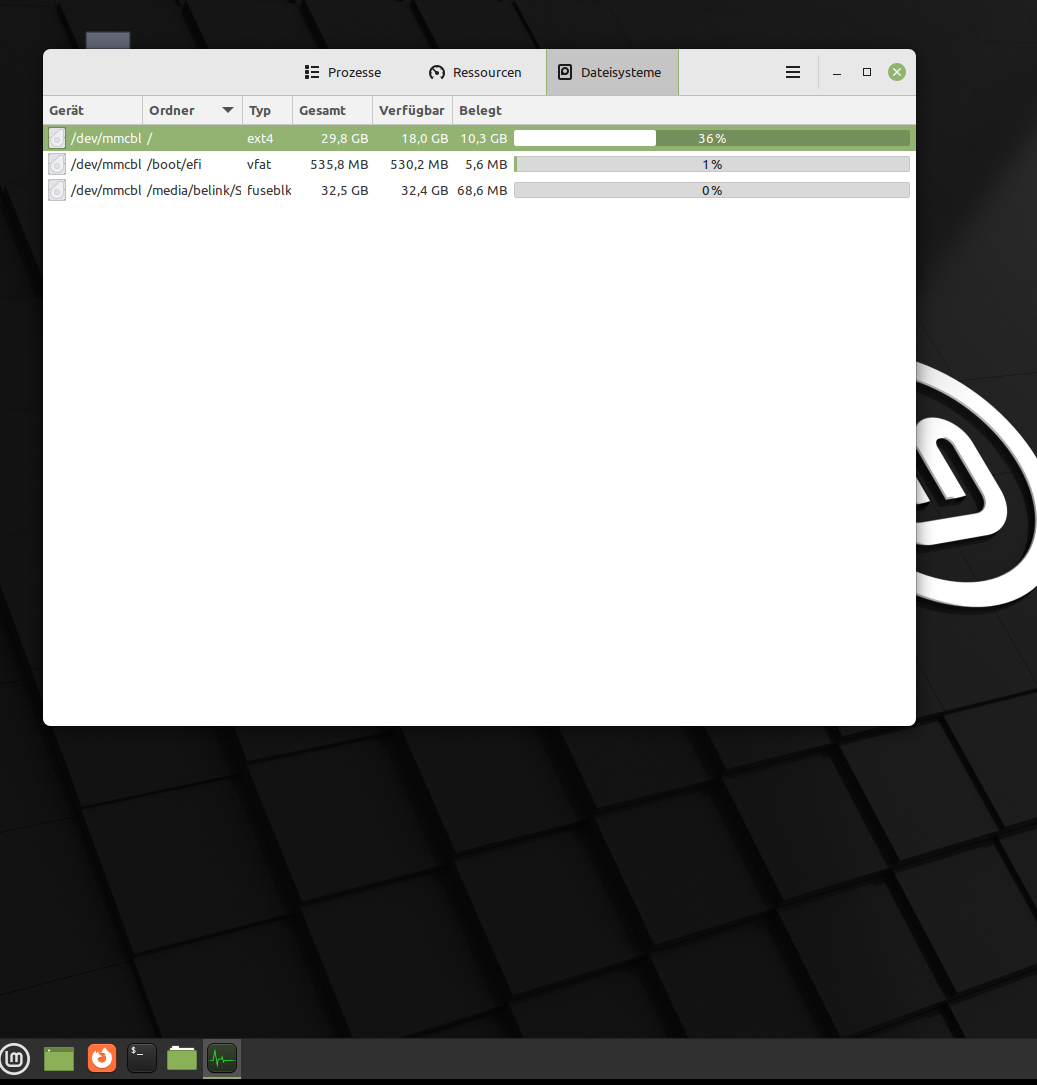Close the system monitor window

coord(897,72)
